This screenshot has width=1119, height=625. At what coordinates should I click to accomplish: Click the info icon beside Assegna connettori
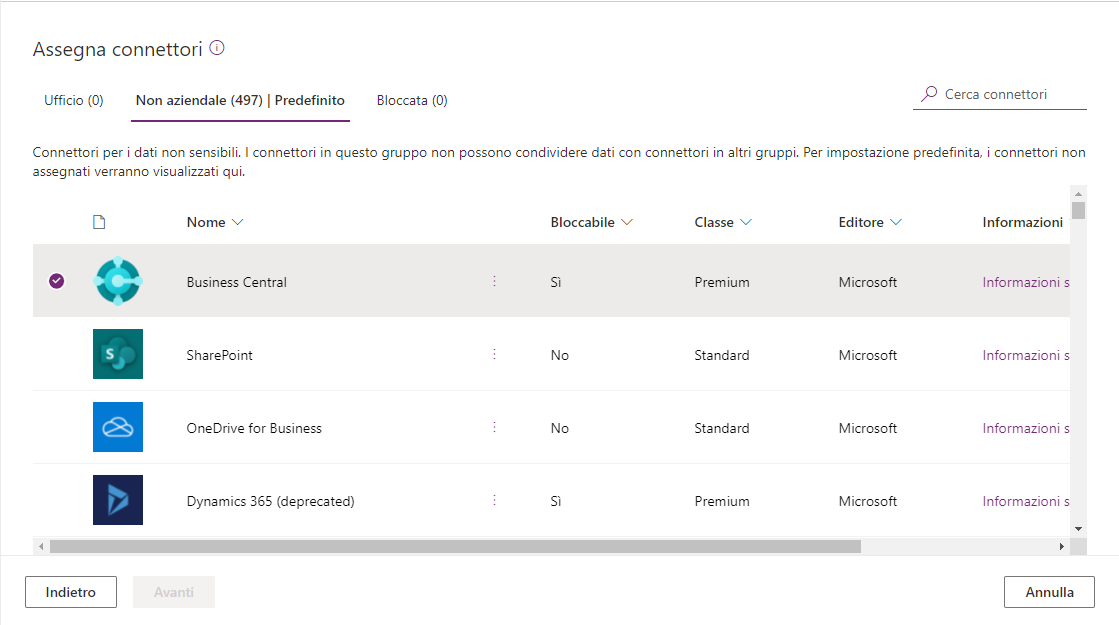click(x=217, y=48)
